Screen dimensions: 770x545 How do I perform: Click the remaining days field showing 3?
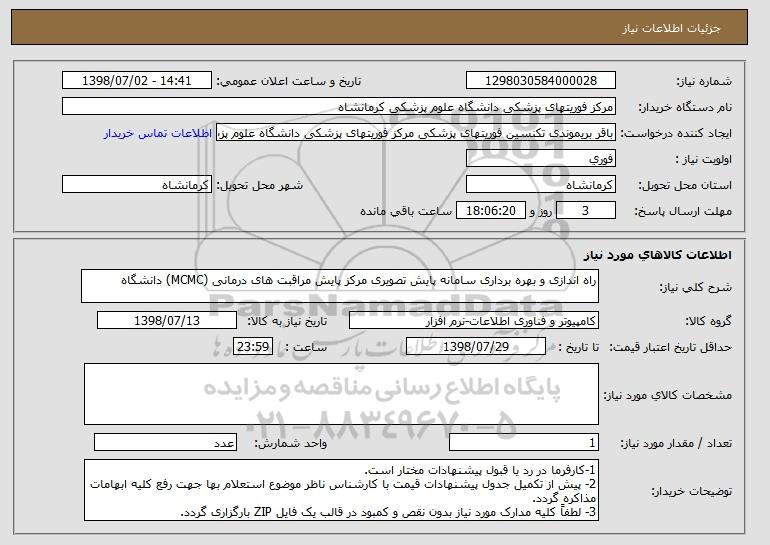pos(585,211)
